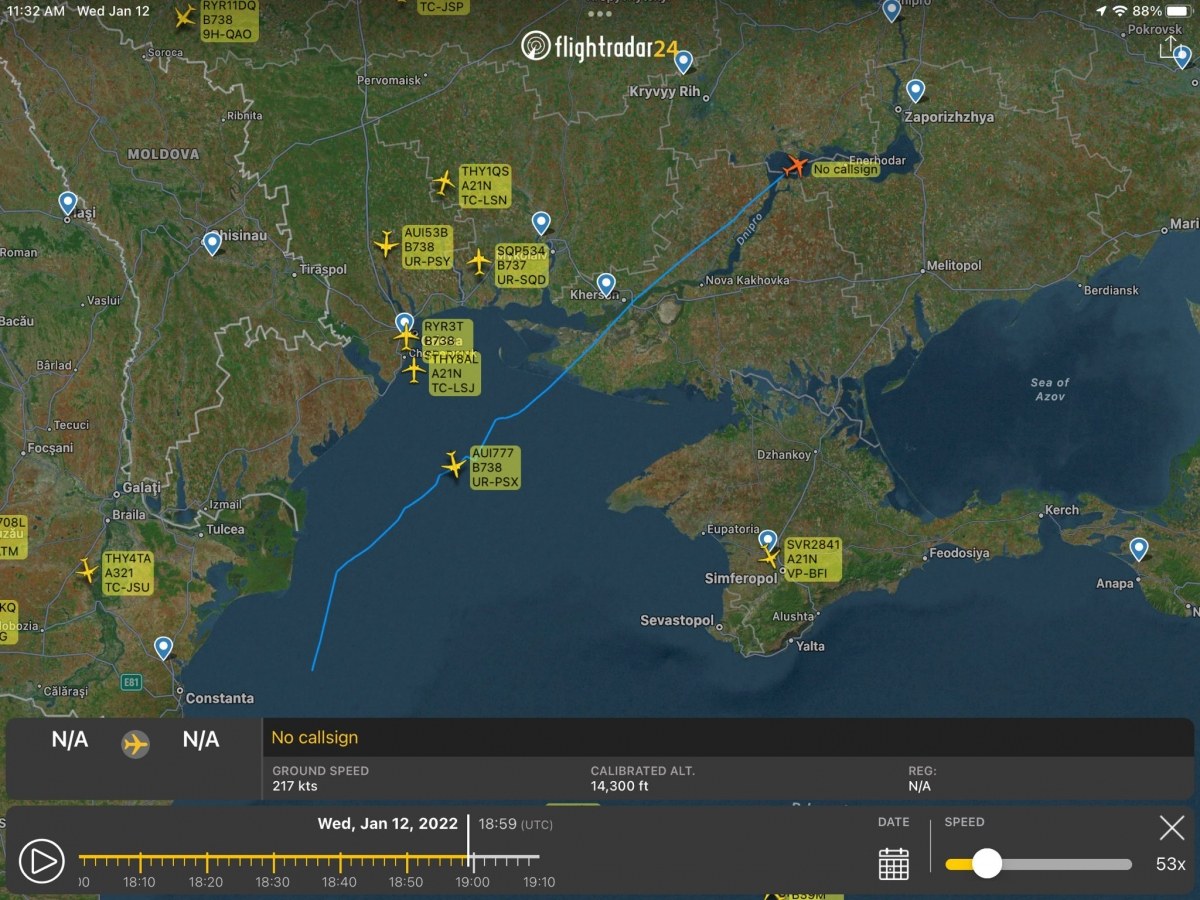The height and width of the screenshot is (900, 1200).
Task: Close the playback panel with X
Action: (x=1171, y=828)
